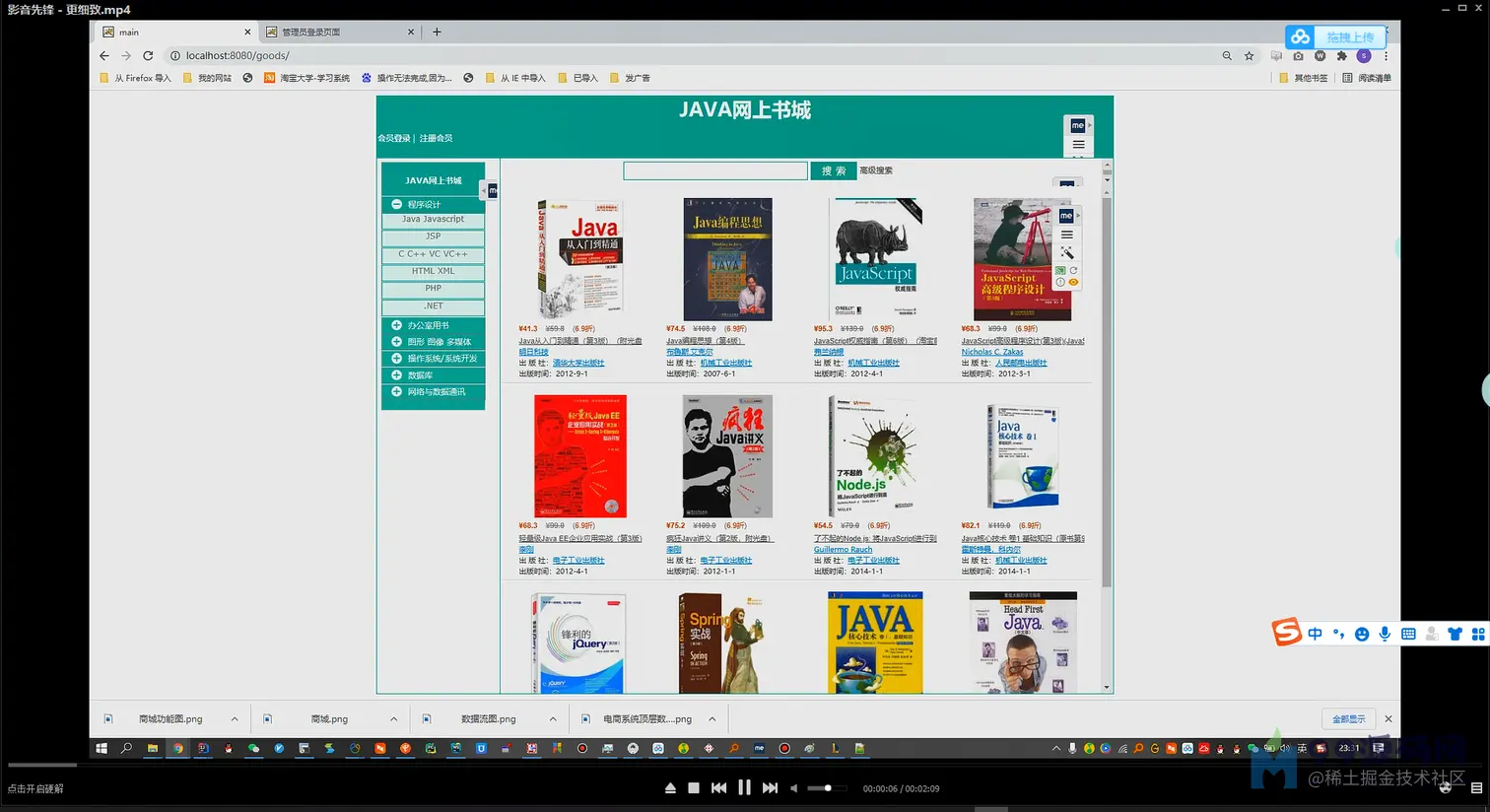Image resolution: width=1490 pixels, height=812 pixels.
Task: Go back in browser history
Action: click(104, 56)
